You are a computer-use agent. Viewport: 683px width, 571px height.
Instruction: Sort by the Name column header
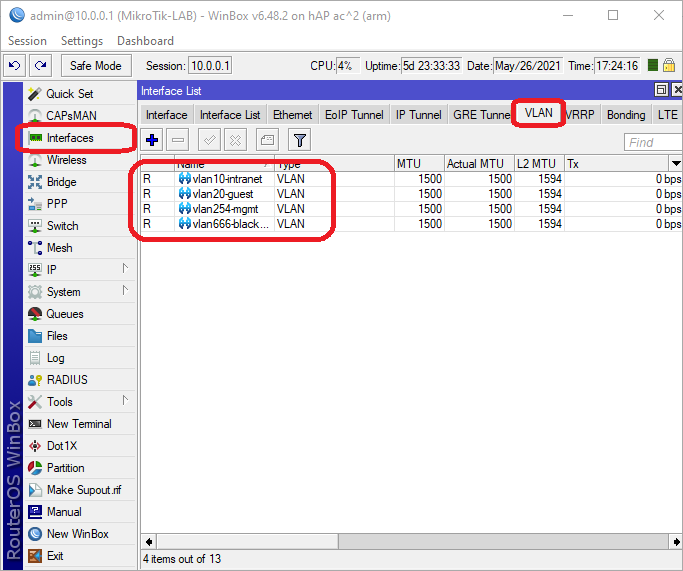(x=224, y=164)
